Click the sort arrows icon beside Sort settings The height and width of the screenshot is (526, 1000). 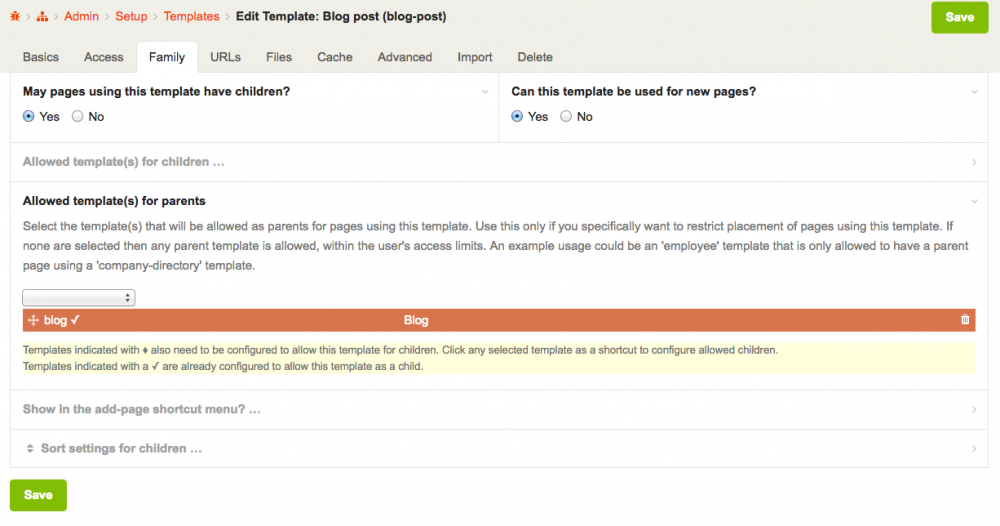30,449
